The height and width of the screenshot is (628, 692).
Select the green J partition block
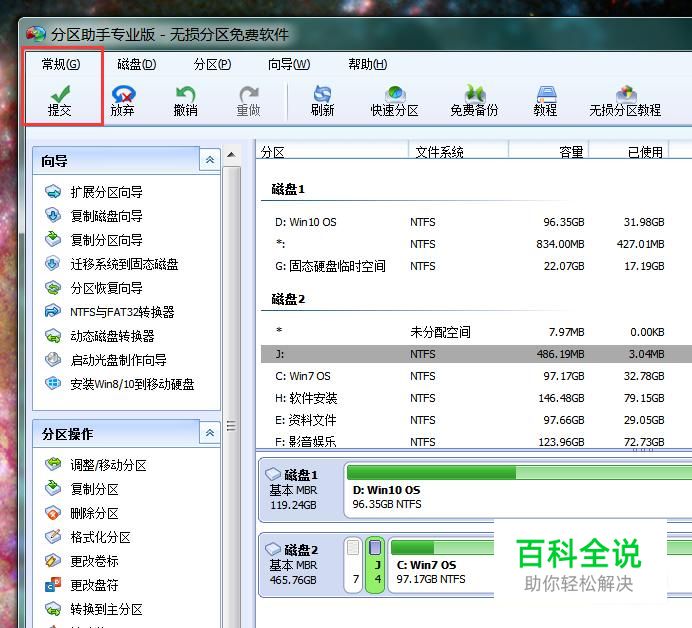[376, 565]
